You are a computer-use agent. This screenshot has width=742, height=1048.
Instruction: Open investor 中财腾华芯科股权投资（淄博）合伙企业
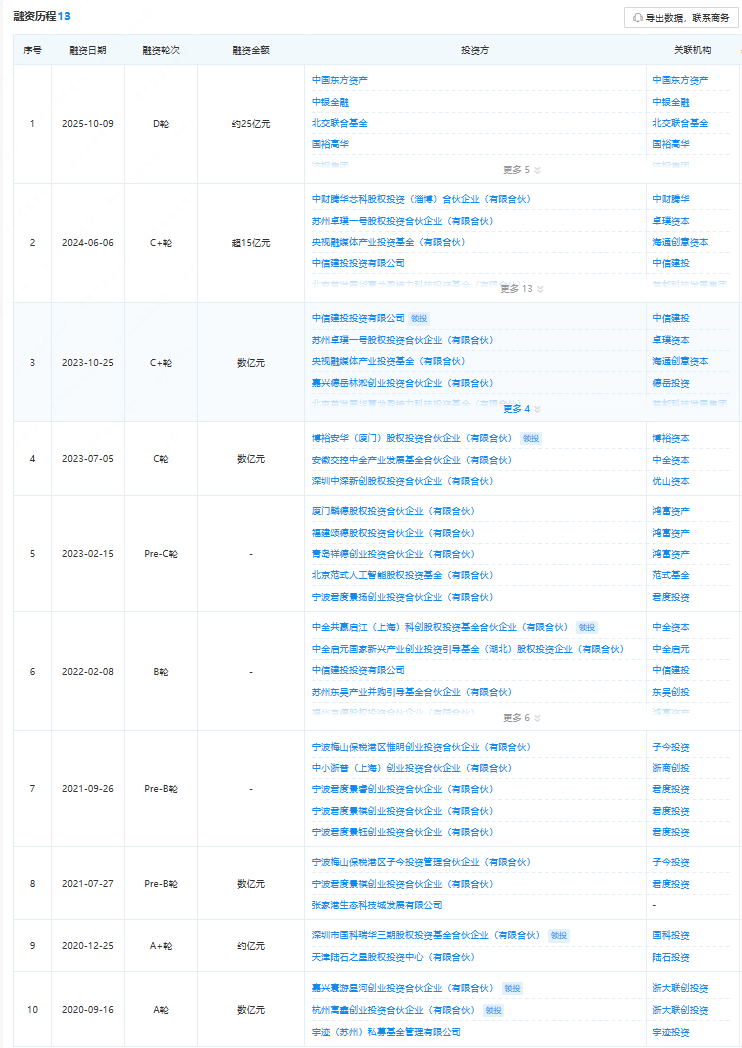pyautogui.click(x=421, y=199)
